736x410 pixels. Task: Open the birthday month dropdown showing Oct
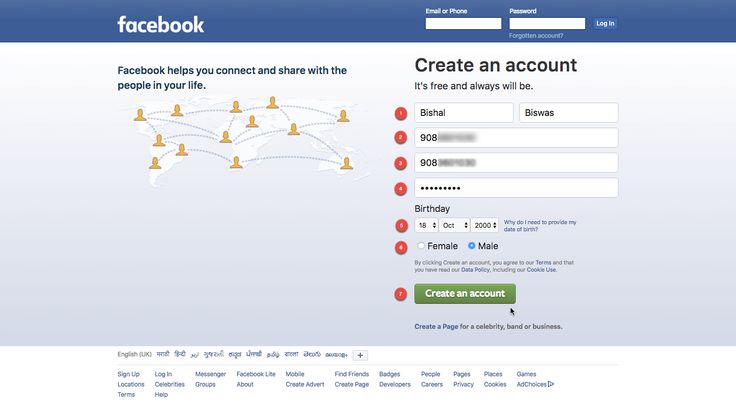coord(455,226)
